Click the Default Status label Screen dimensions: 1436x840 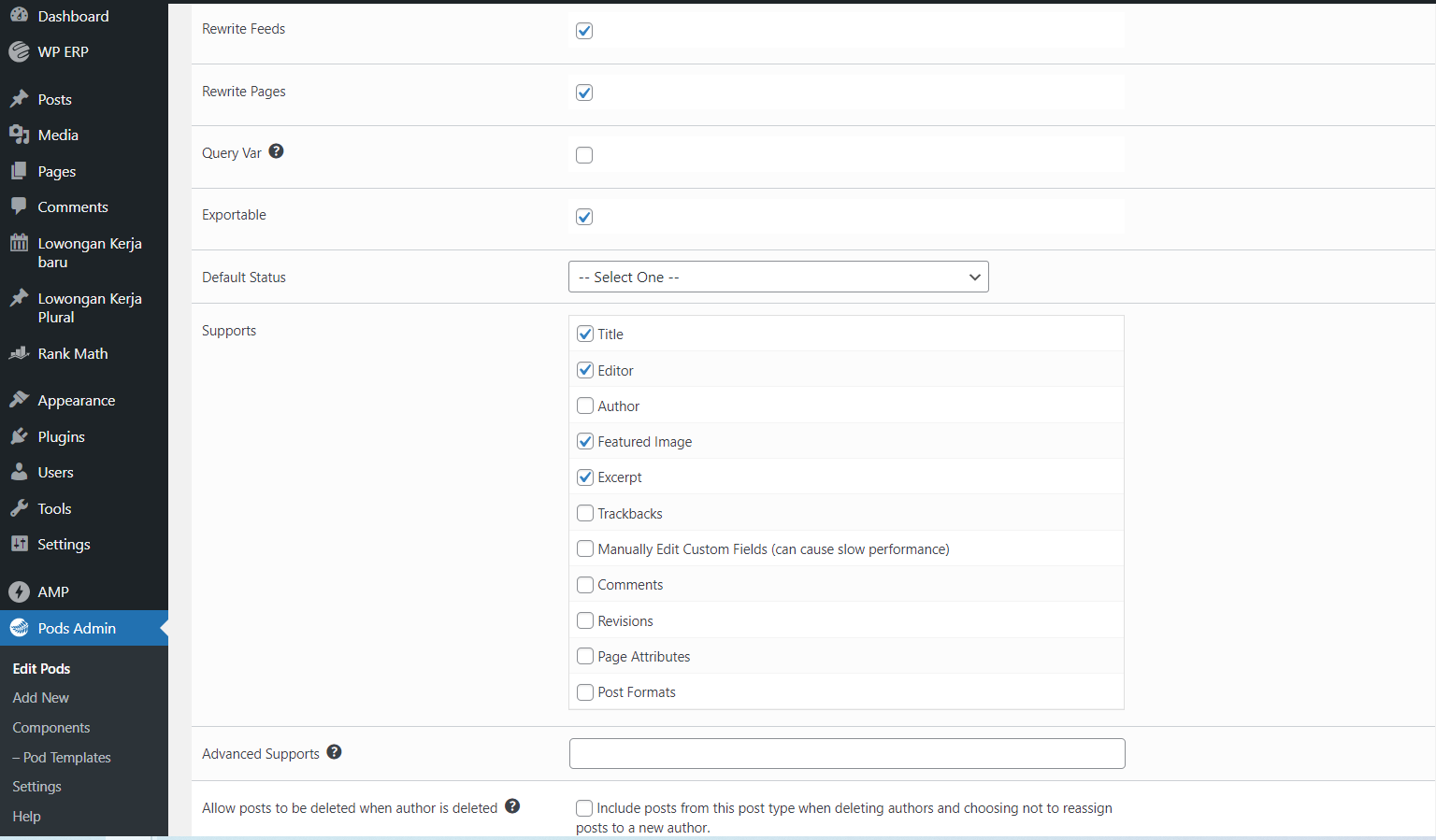tap(244, 278)
